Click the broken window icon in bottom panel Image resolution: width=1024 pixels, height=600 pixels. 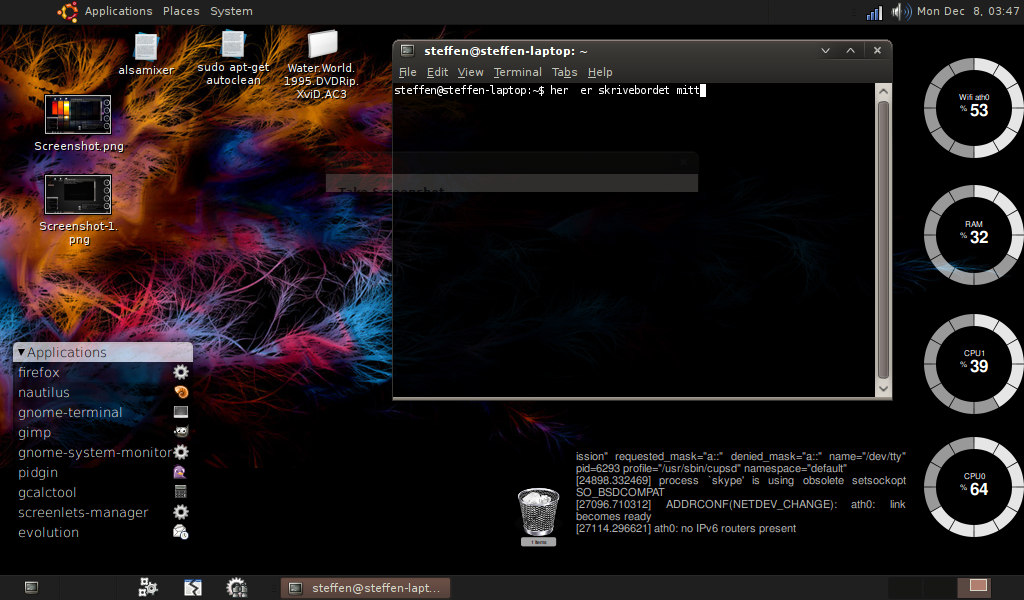tap(193, 588)
